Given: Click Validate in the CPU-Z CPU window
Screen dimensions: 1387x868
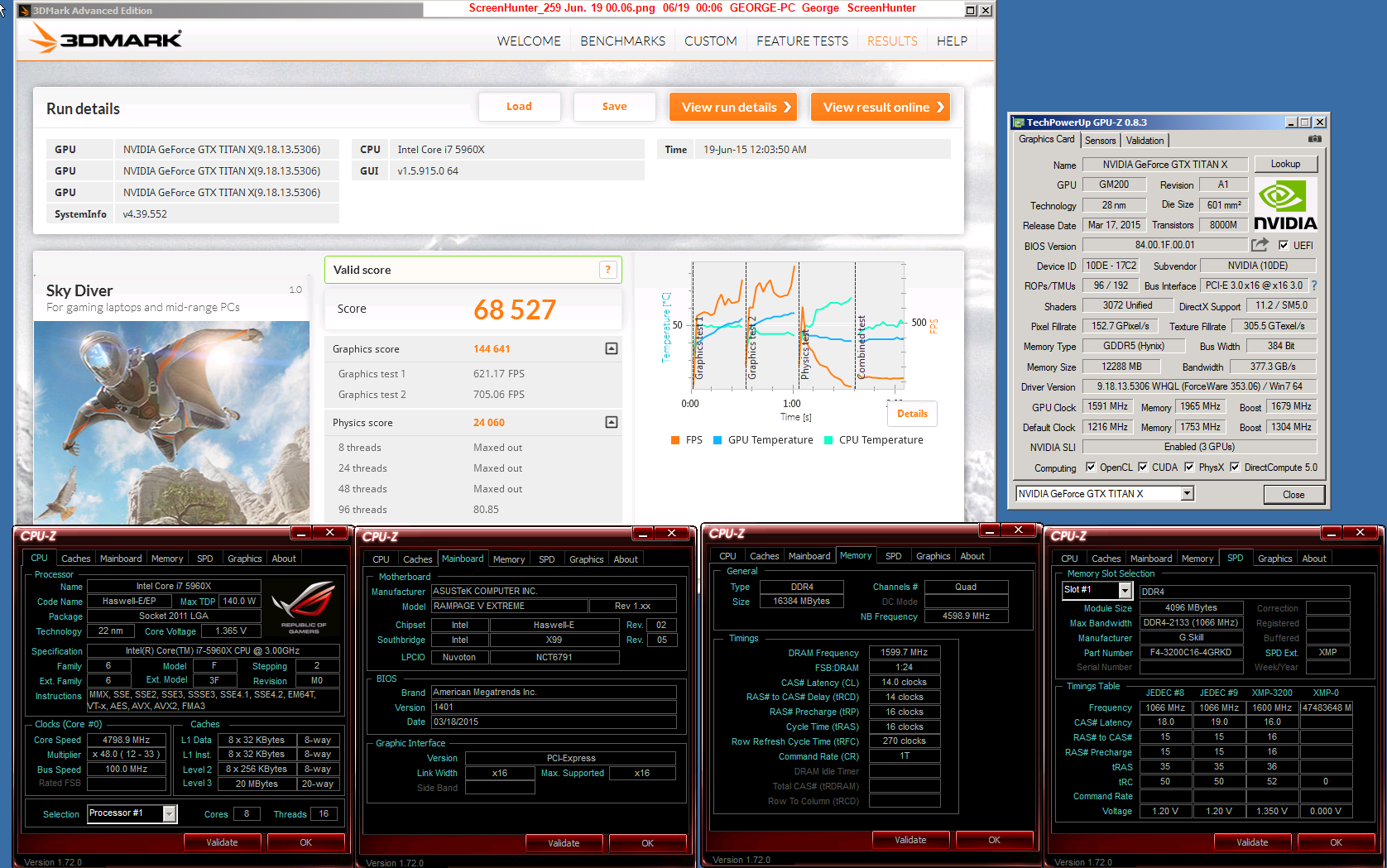Looking at the screenshot, I should coord(222,842).
